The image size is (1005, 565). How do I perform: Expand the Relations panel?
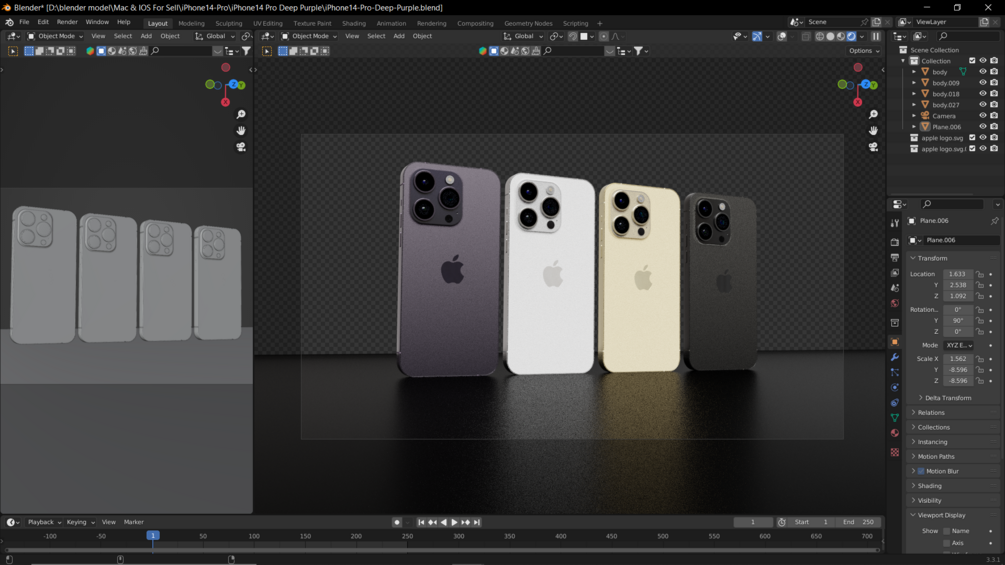pyautogui.click(x=952, y=413)
